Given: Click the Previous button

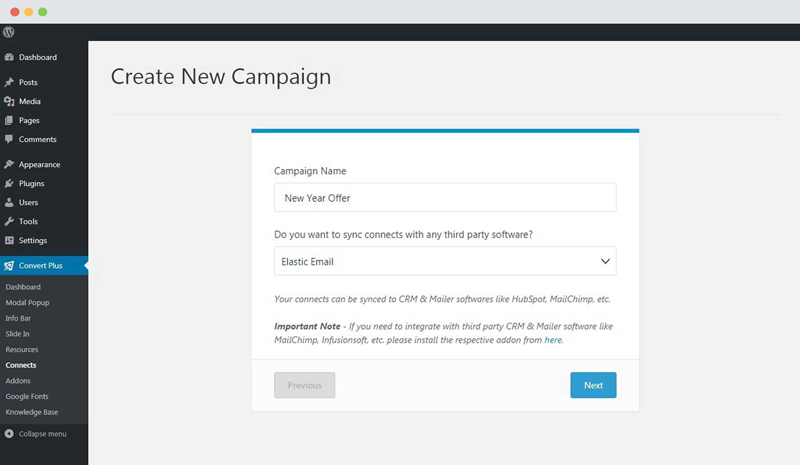Looking at the screenshot, I should coord(305,385).
